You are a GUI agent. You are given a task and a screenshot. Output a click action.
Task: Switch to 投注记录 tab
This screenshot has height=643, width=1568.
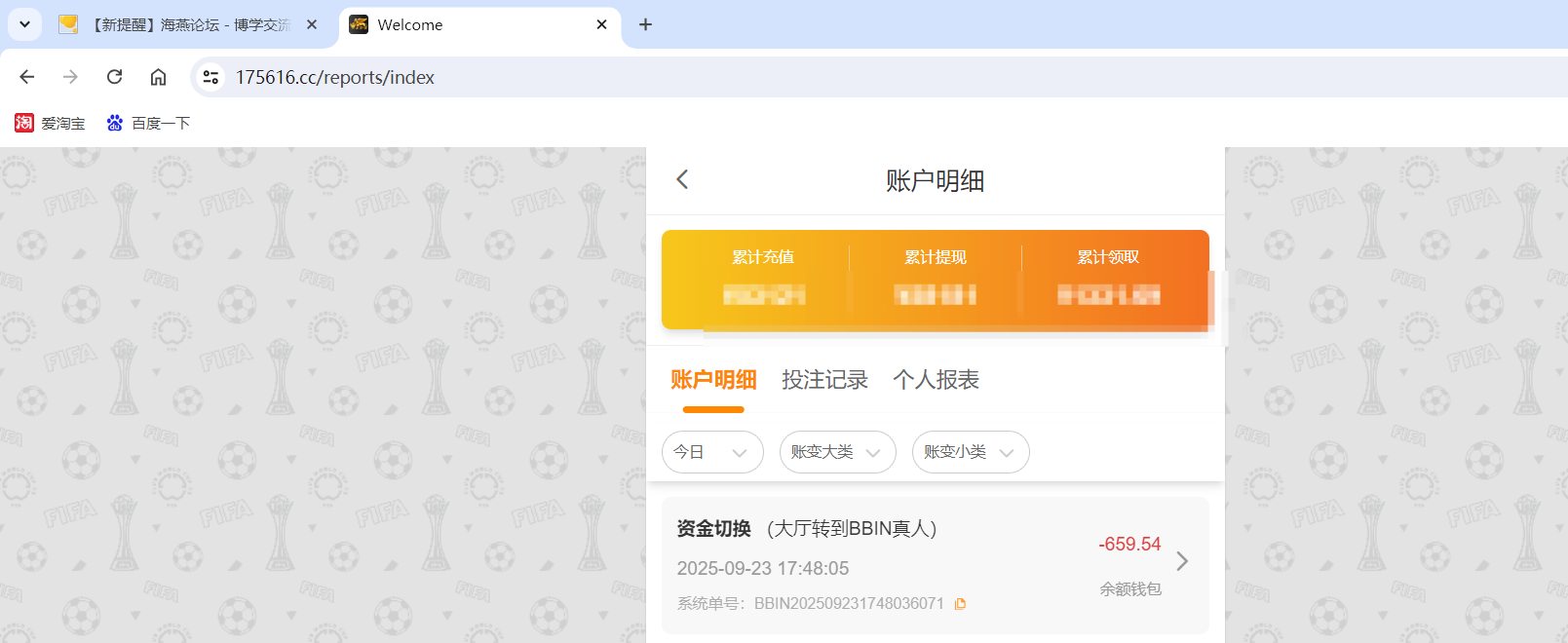pyautogui.click(x=824, y=380)
